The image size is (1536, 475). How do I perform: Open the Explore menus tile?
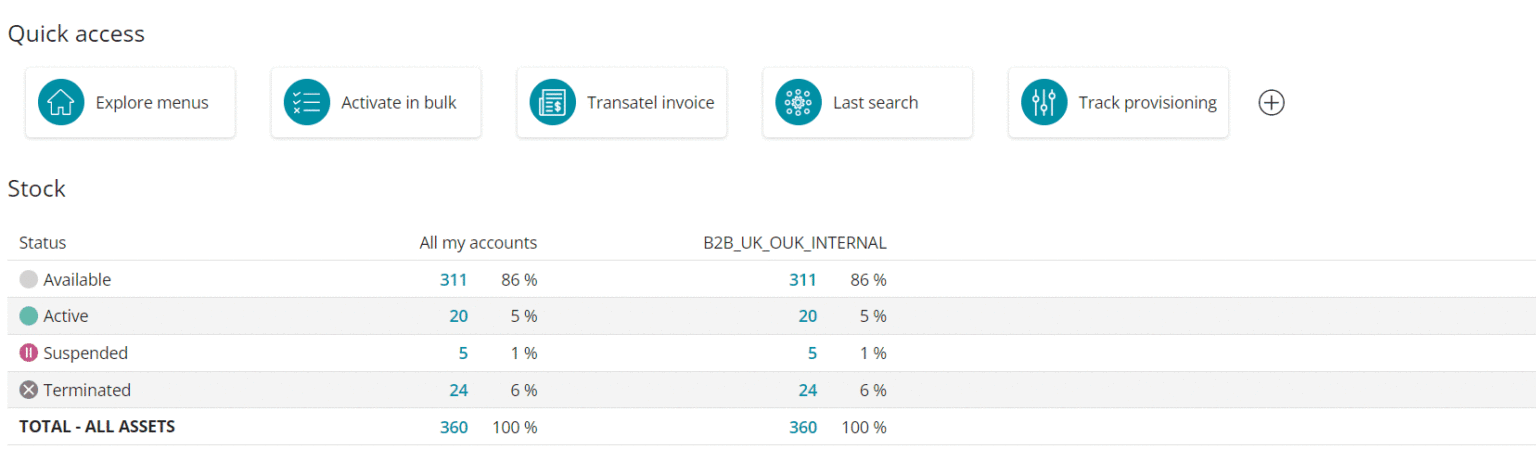click(x=130, y=102)
